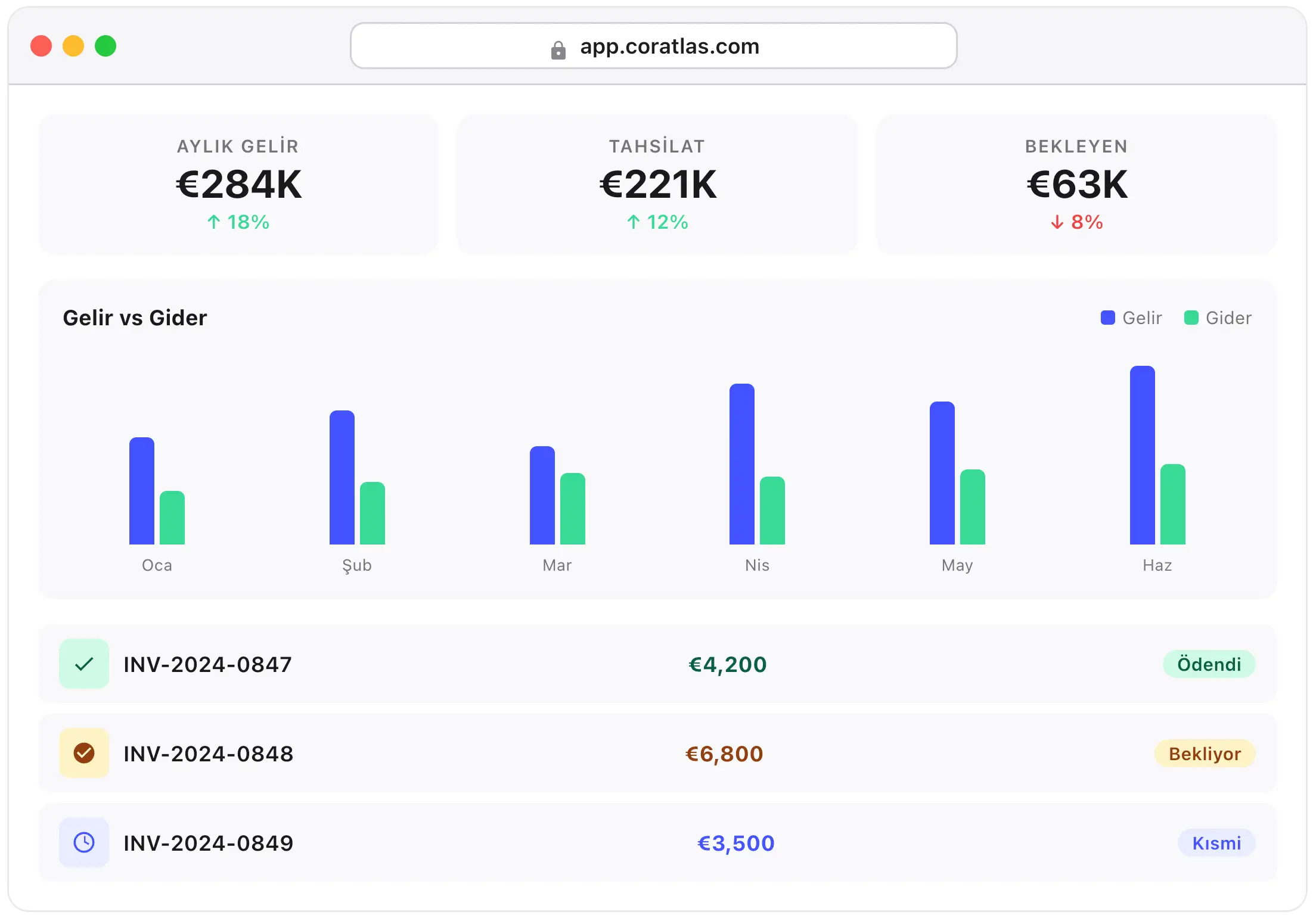Click the green Gider bar for Şub
The height and width of the screenshot is (921, 1316).
coord(373,513)
